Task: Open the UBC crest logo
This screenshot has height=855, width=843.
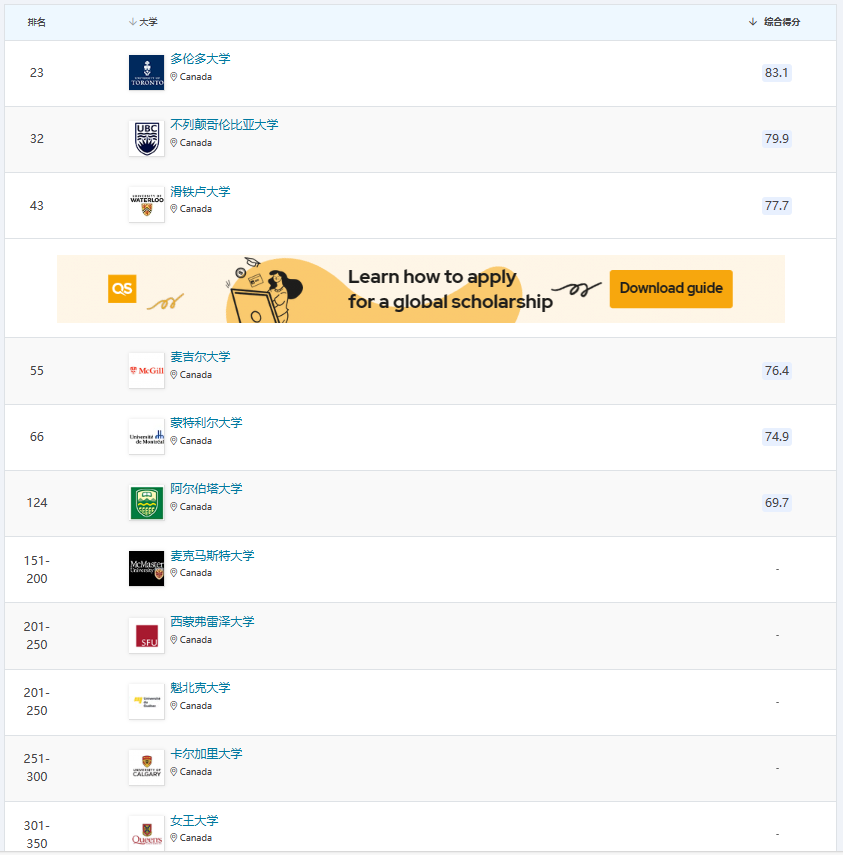Action: click(x=146, y=139)
